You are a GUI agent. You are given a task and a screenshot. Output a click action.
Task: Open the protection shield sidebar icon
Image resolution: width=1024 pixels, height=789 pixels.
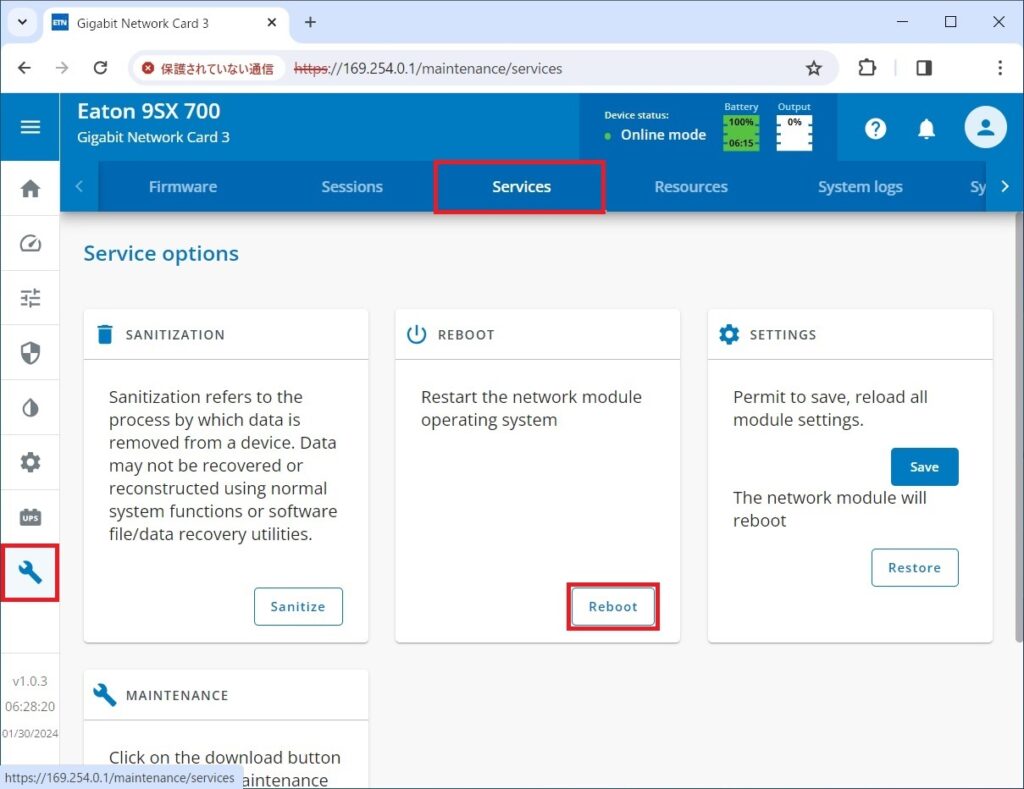[x=30, y=353]
